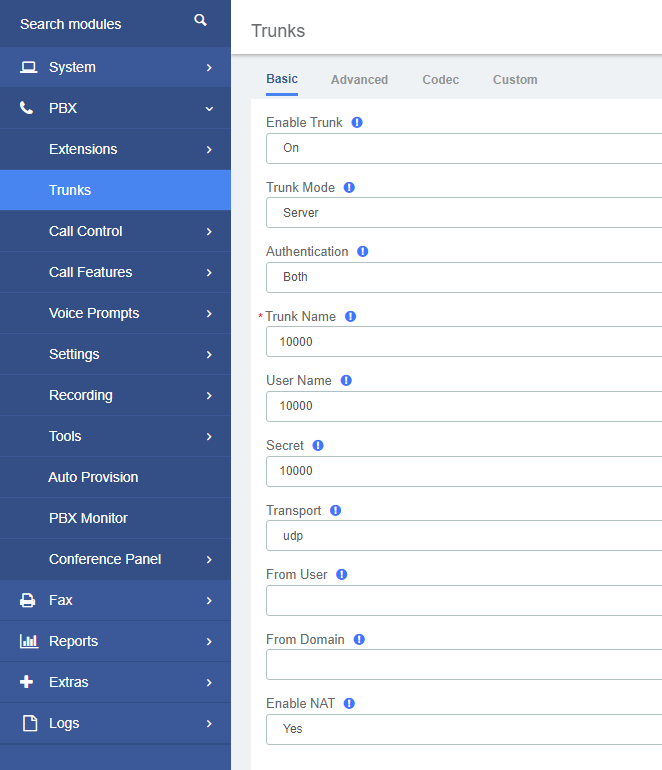Show info tooltip for From User
This screenshot has width=662, height=770.
pos(342,575)
